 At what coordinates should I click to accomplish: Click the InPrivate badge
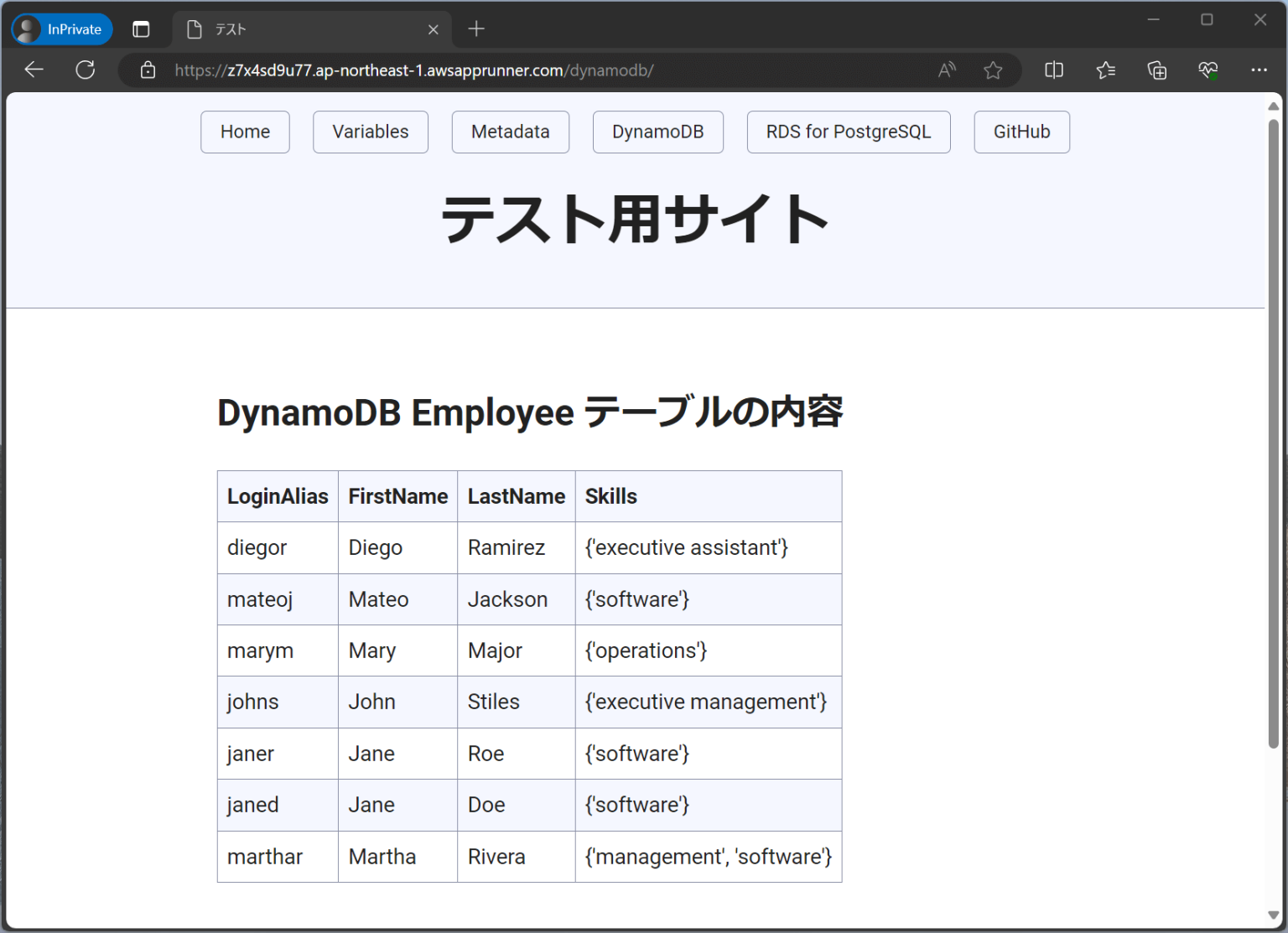[x=61, y=29]
